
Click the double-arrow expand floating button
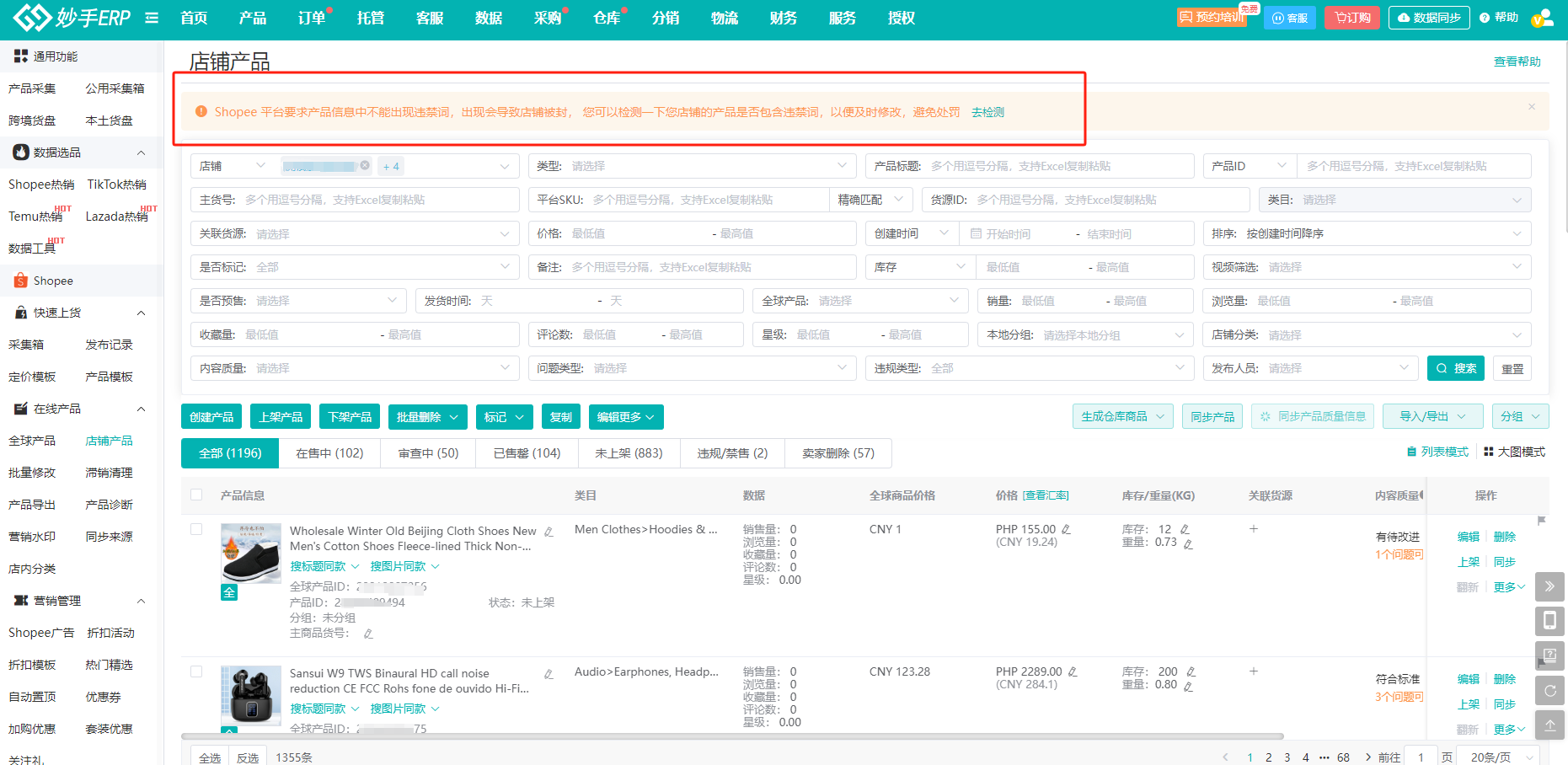coord(1549,586)
